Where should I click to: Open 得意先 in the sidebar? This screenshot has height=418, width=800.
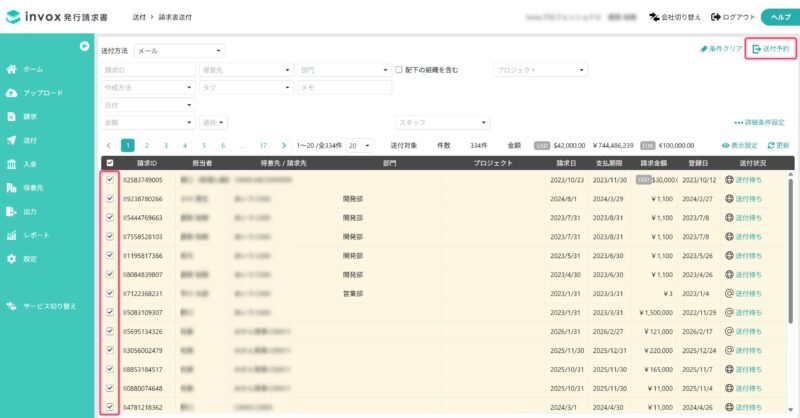pos(33,188)
